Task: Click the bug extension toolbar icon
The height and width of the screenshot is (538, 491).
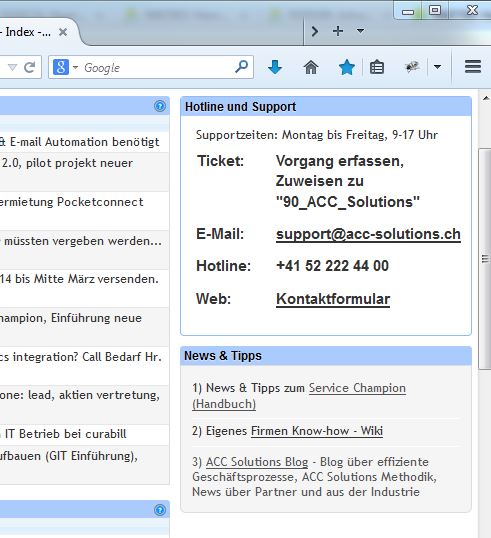Action: (x=412, y=67)
